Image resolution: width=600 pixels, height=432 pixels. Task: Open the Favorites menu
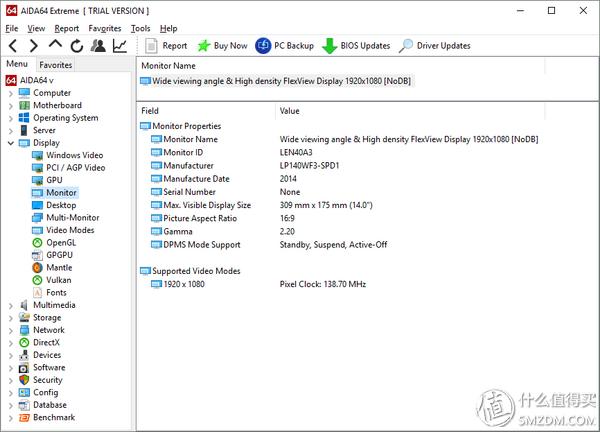pyautogui.click(x=104, y=29)
